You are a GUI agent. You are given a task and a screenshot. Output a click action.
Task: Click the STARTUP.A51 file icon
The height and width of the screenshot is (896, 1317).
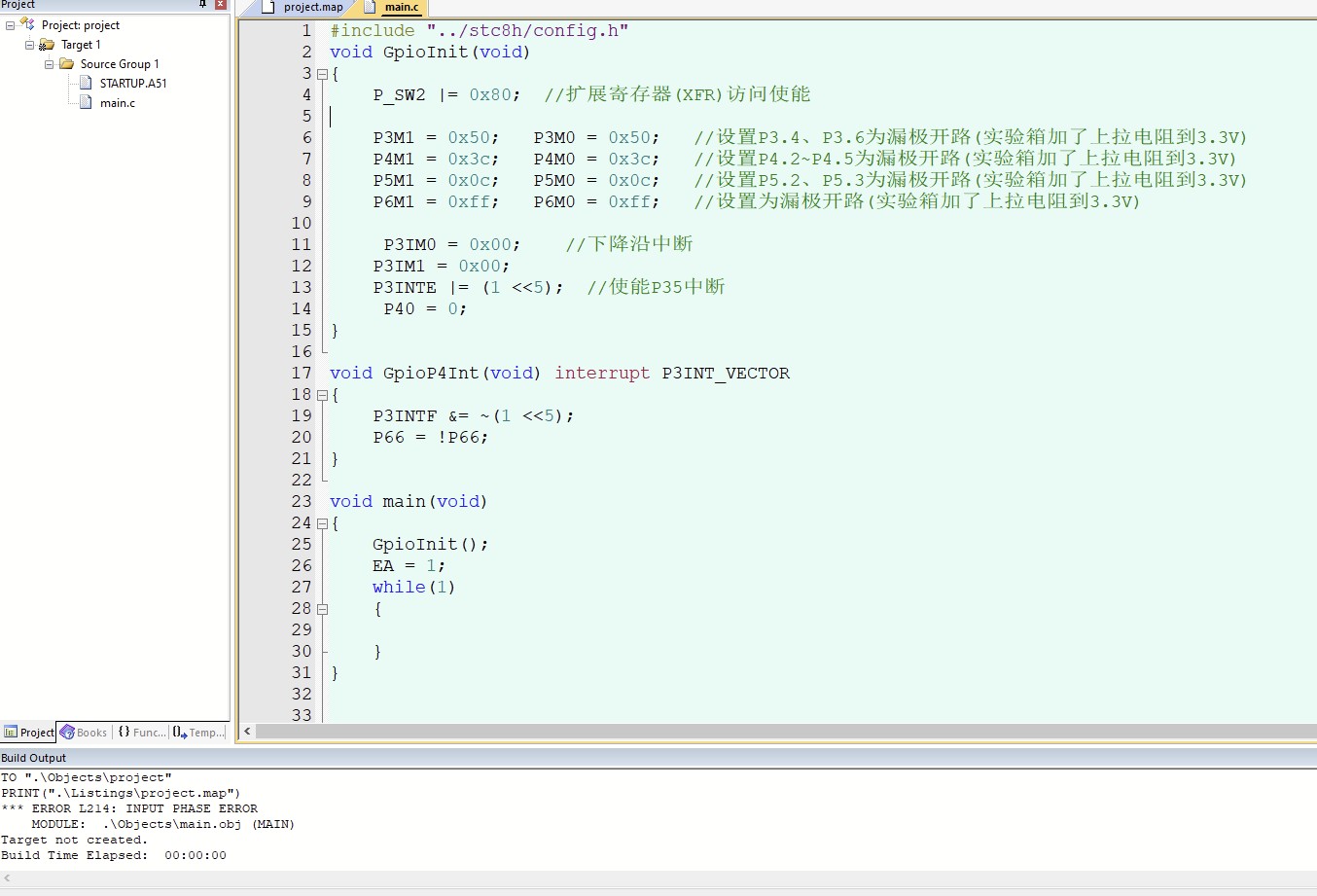coord(86,83)
